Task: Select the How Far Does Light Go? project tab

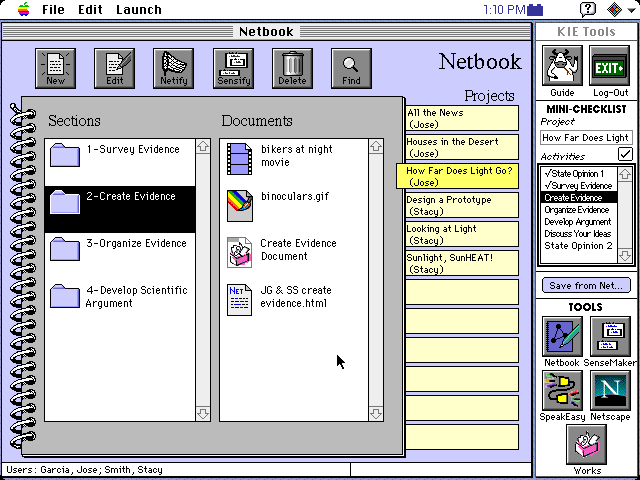Action: pos(457,176)
